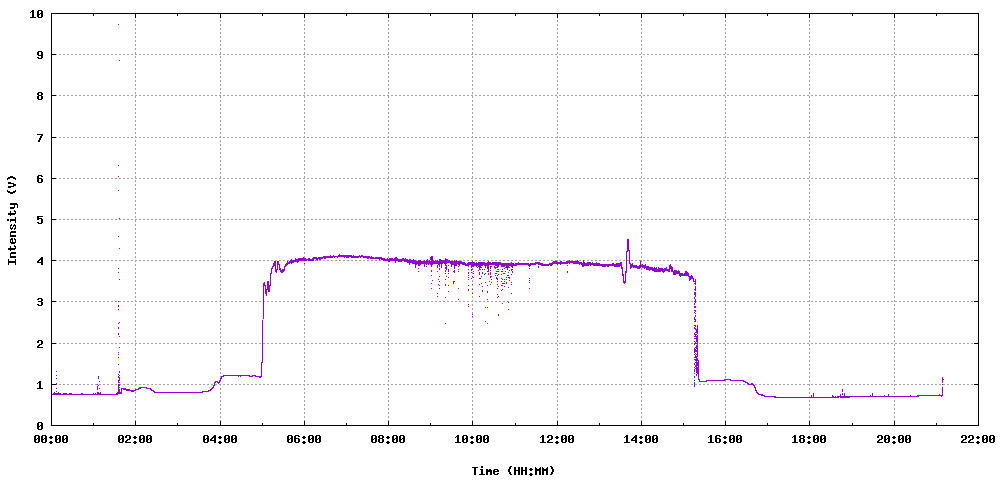Click the 02:00 time axis label

(135, 439)
